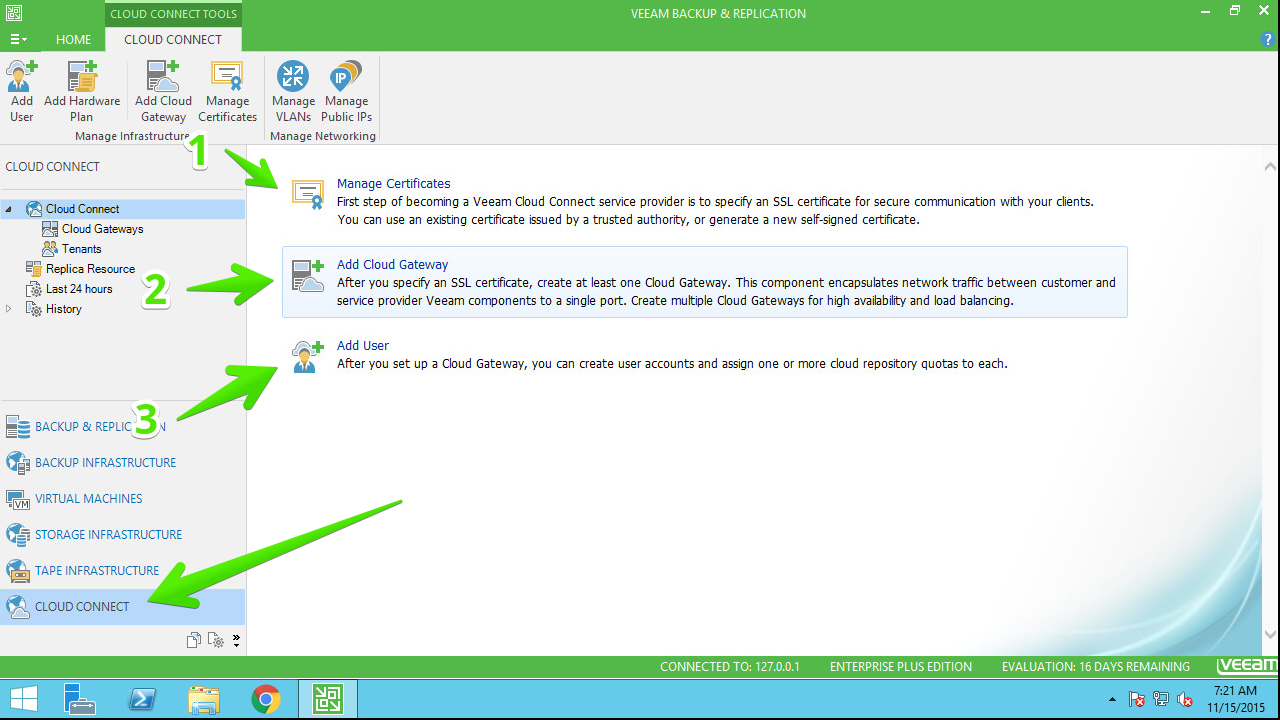Switch to the HOME ribbon tab
Screen dimensions: 1280x720
click(73, 39)
